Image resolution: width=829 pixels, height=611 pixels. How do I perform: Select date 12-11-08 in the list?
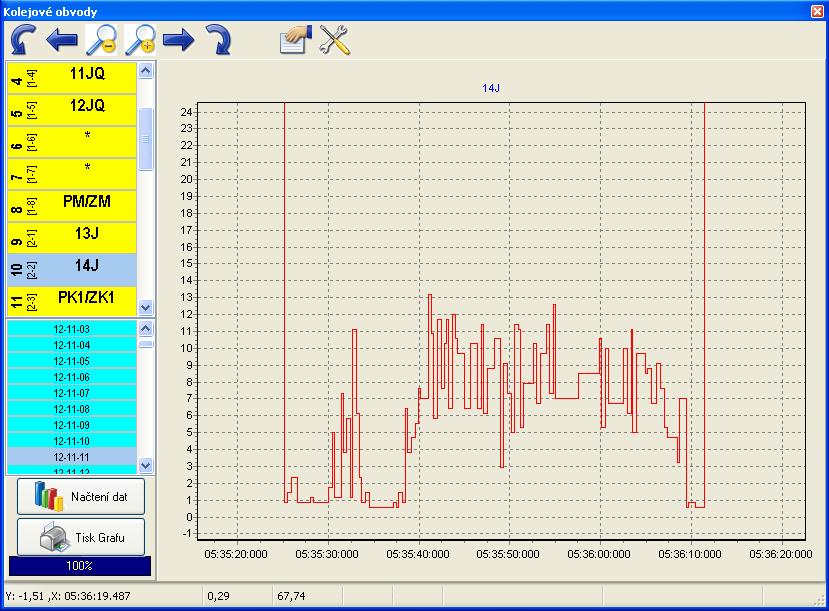pyautogui.click(x=72, y=409)
